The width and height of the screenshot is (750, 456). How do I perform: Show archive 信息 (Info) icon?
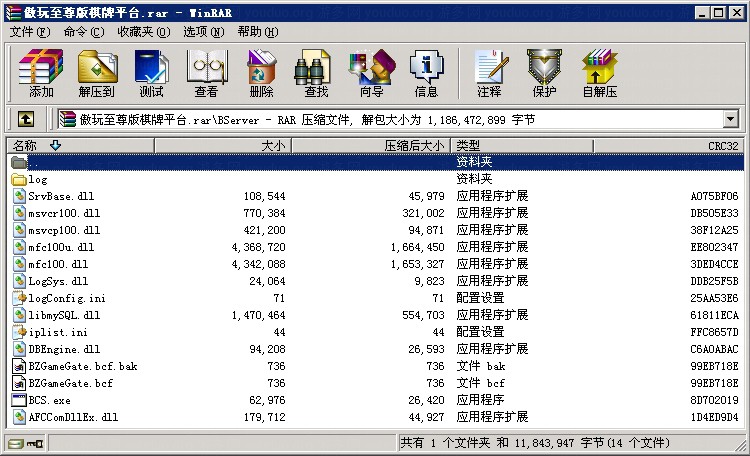[x=426, y=73]
